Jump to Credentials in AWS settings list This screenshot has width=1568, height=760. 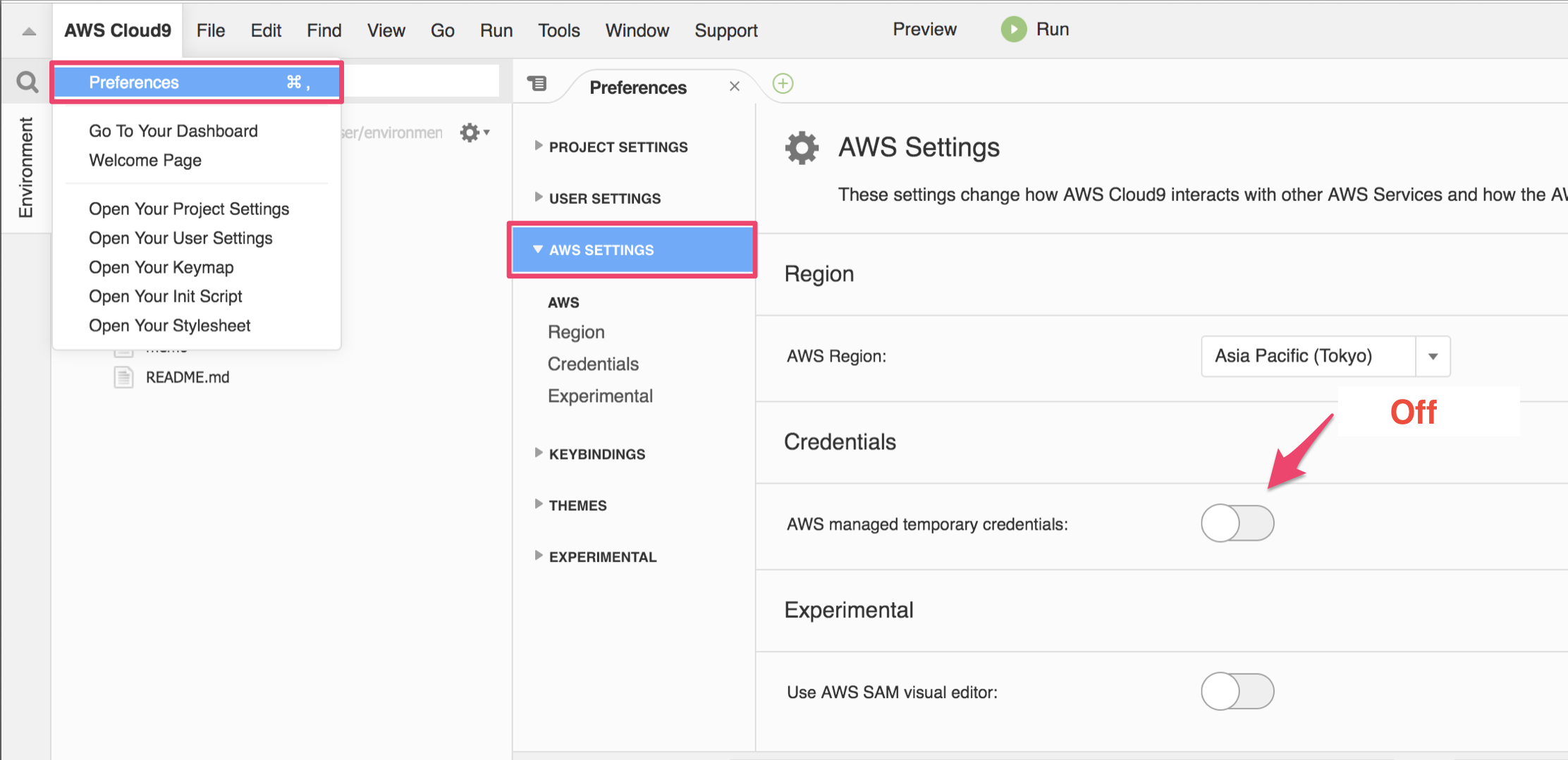coord(593,364)
